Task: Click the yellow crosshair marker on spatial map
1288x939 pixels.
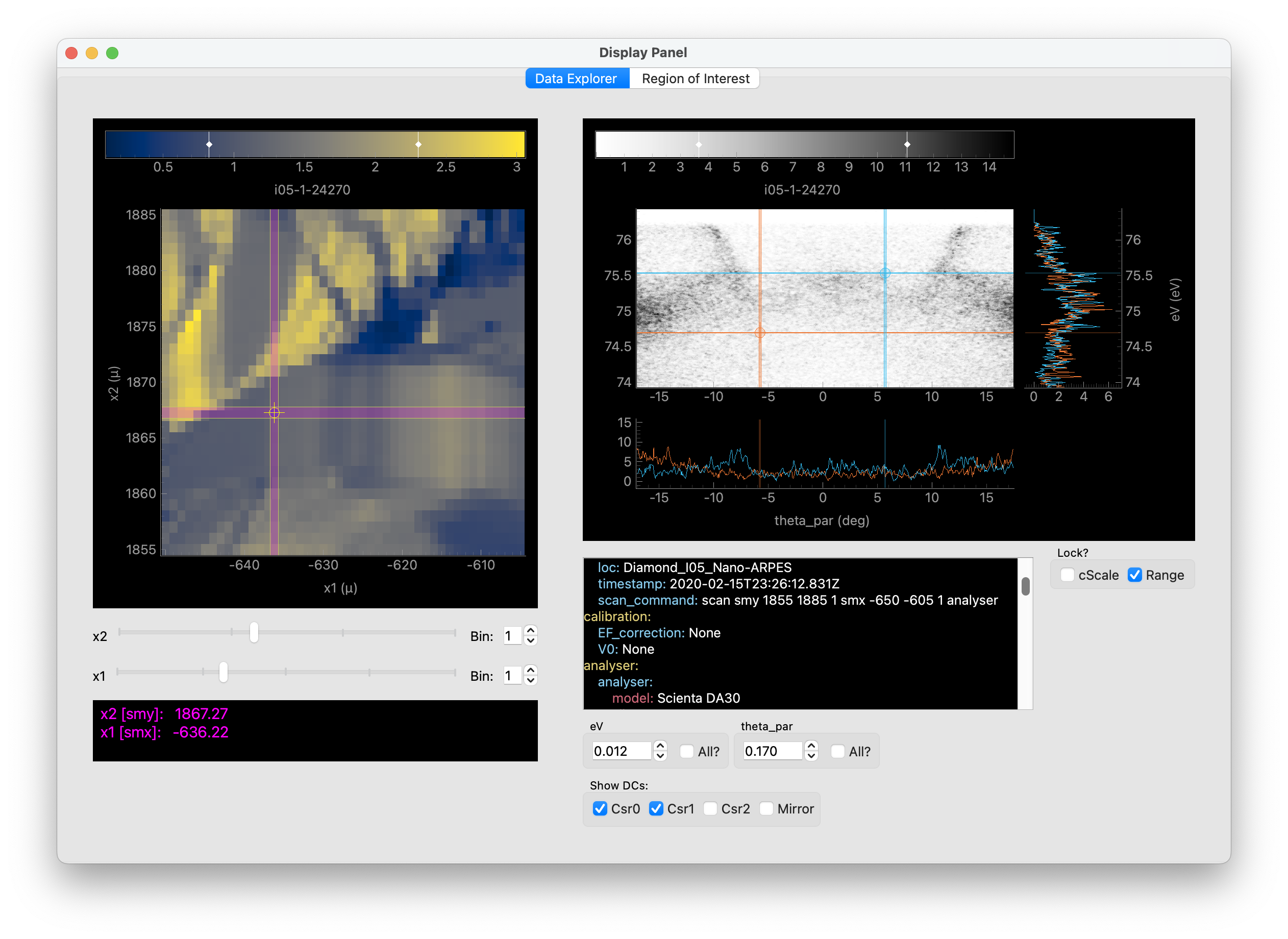Action: point(274,413)
